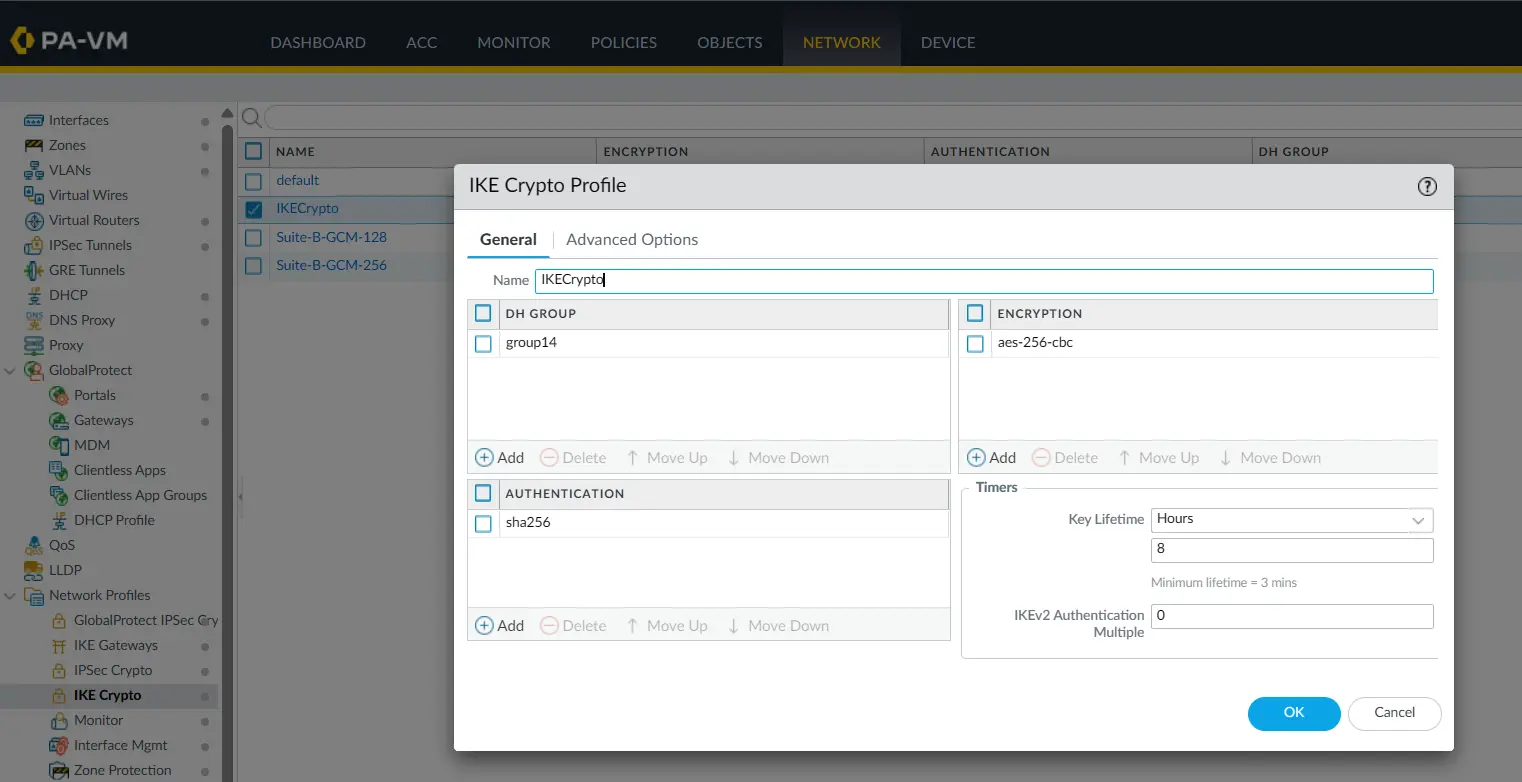Screen dimensions: 1522x782
Task: Click the Name input field
Action: tap(984, 281)
